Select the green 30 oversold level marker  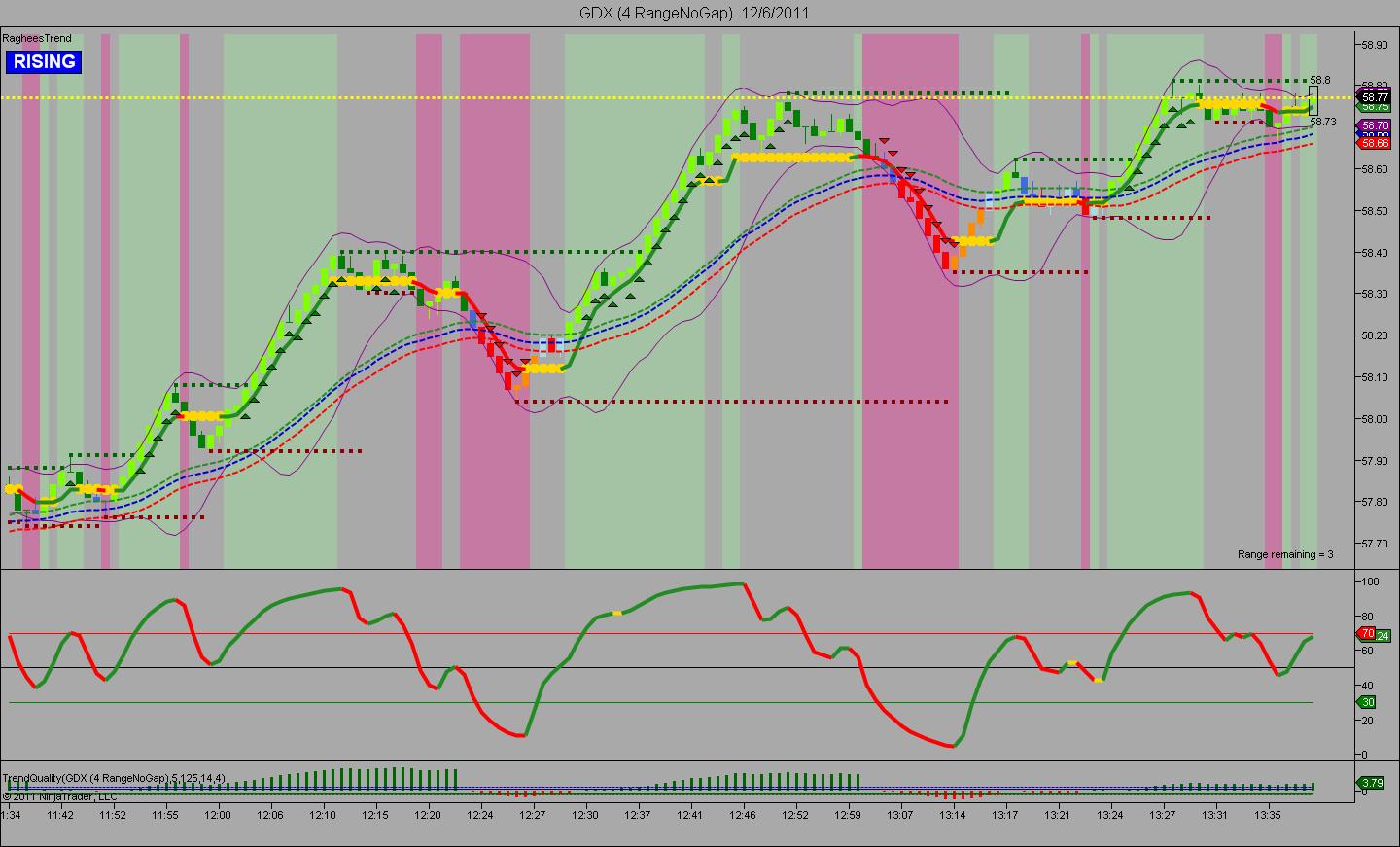[x=1367, y=702]
